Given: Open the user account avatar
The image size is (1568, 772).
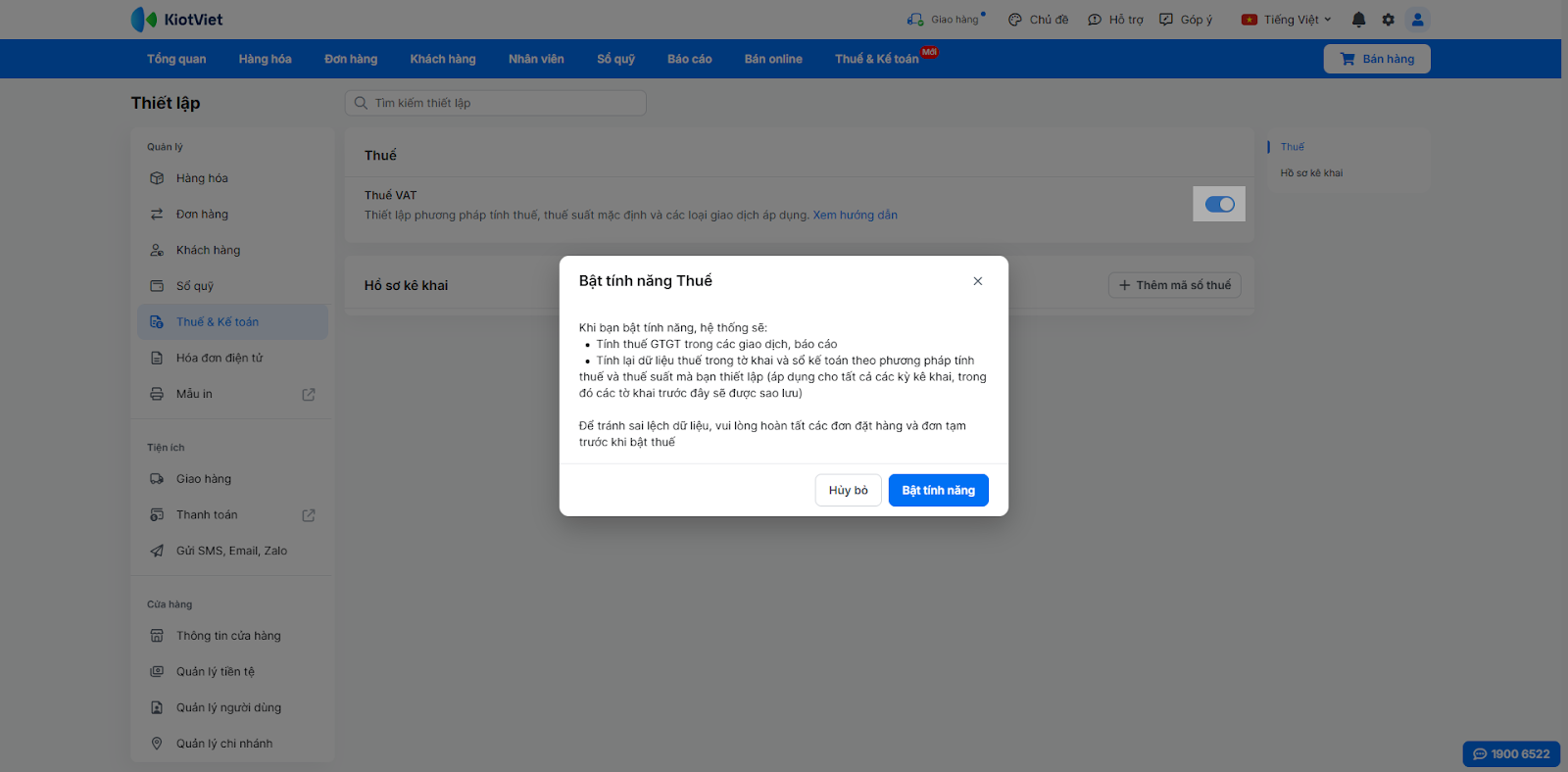Looking at the screenshot, I should pyautogui.click(x=1417, y=20).
